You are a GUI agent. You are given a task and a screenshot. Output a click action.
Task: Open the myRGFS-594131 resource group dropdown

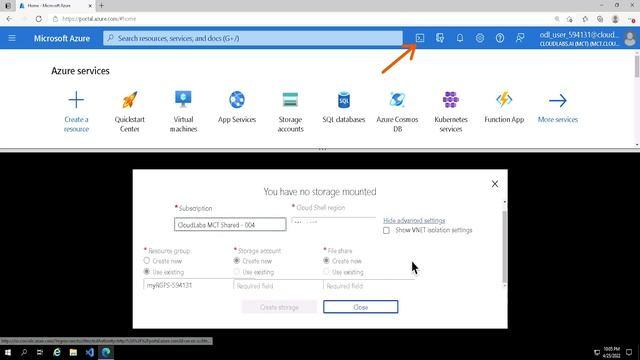[188, 285]
